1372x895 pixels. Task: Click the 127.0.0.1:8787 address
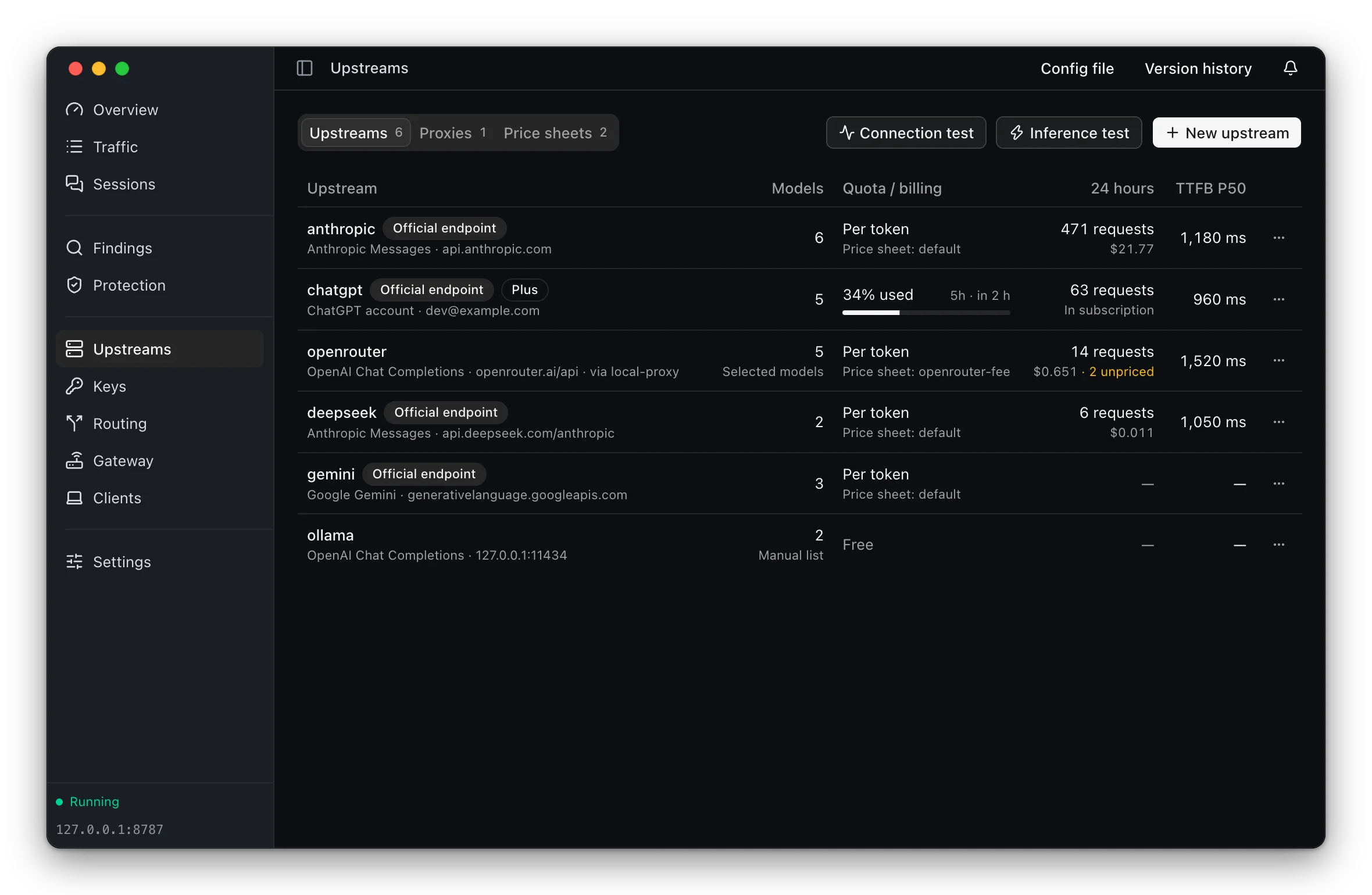110,830
